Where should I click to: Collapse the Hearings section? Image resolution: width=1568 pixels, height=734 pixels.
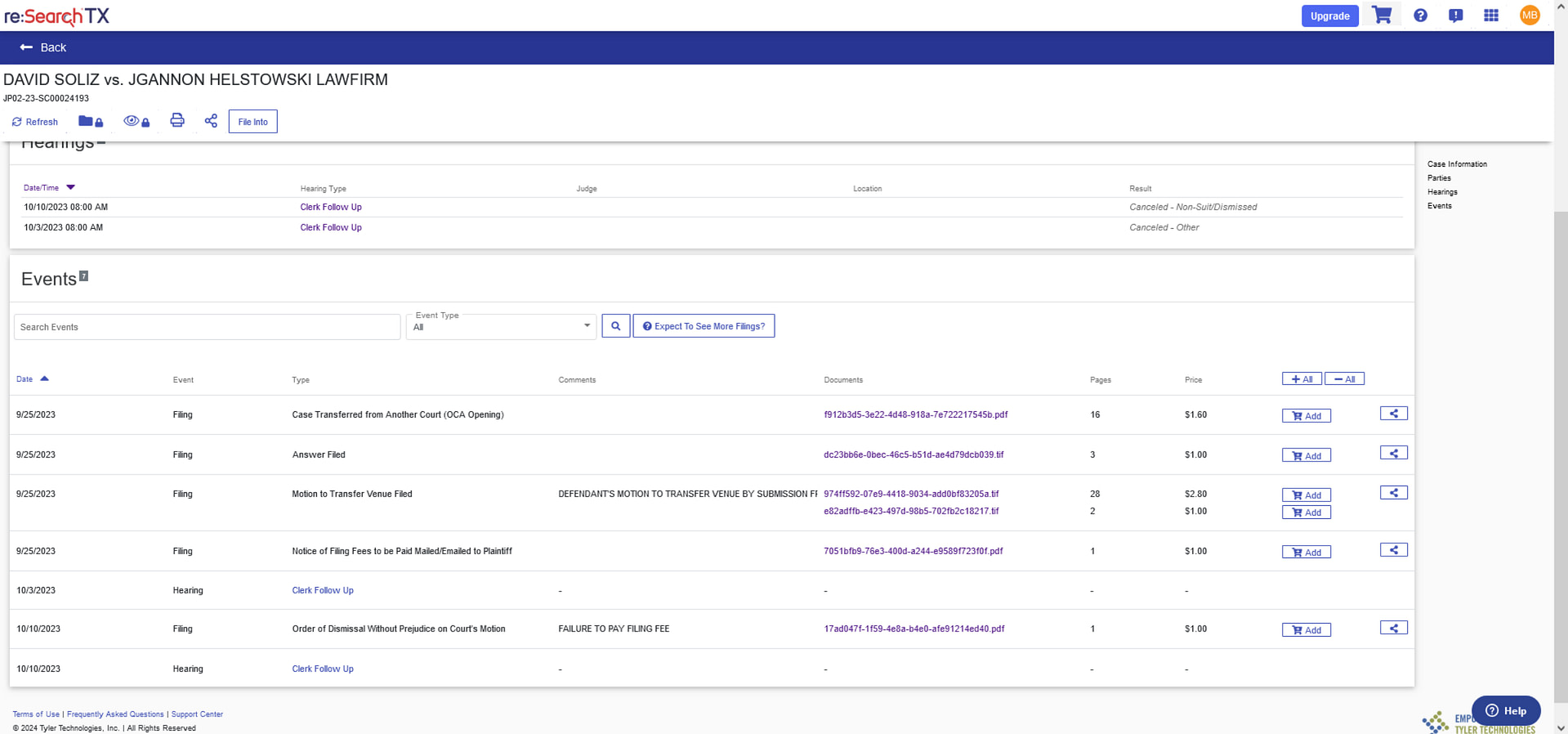tap(101, 143)
